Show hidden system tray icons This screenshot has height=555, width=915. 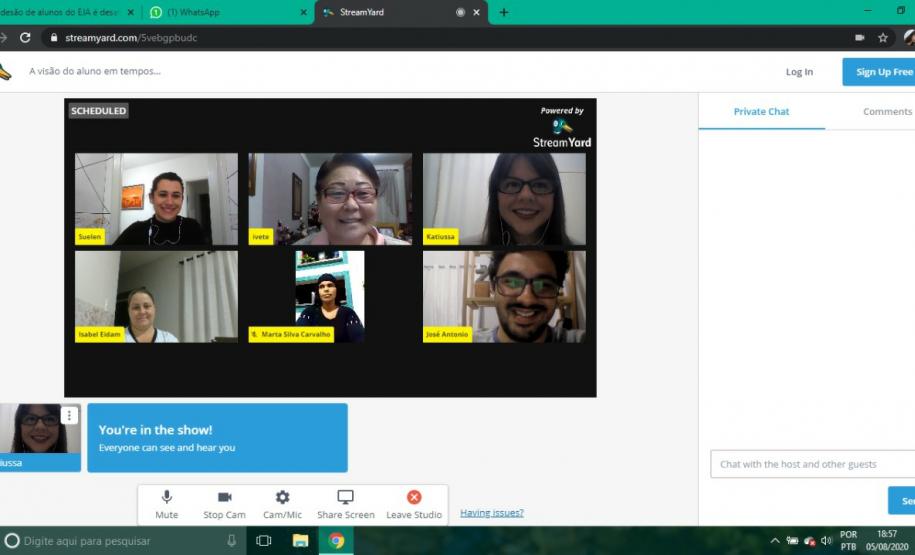point(775,541)
